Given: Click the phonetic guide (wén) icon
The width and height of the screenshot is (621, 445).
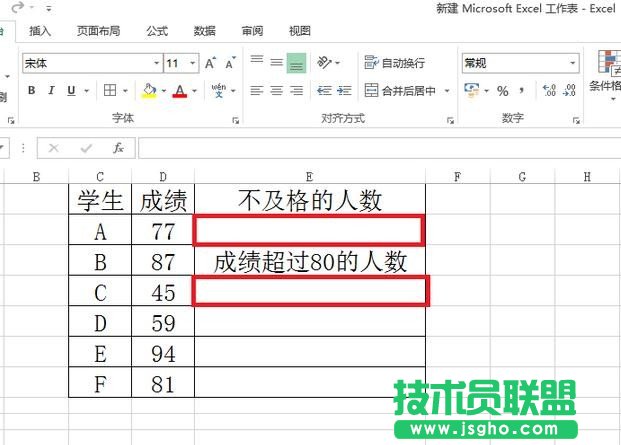Looking at the screenshot, I should [219, 91].
